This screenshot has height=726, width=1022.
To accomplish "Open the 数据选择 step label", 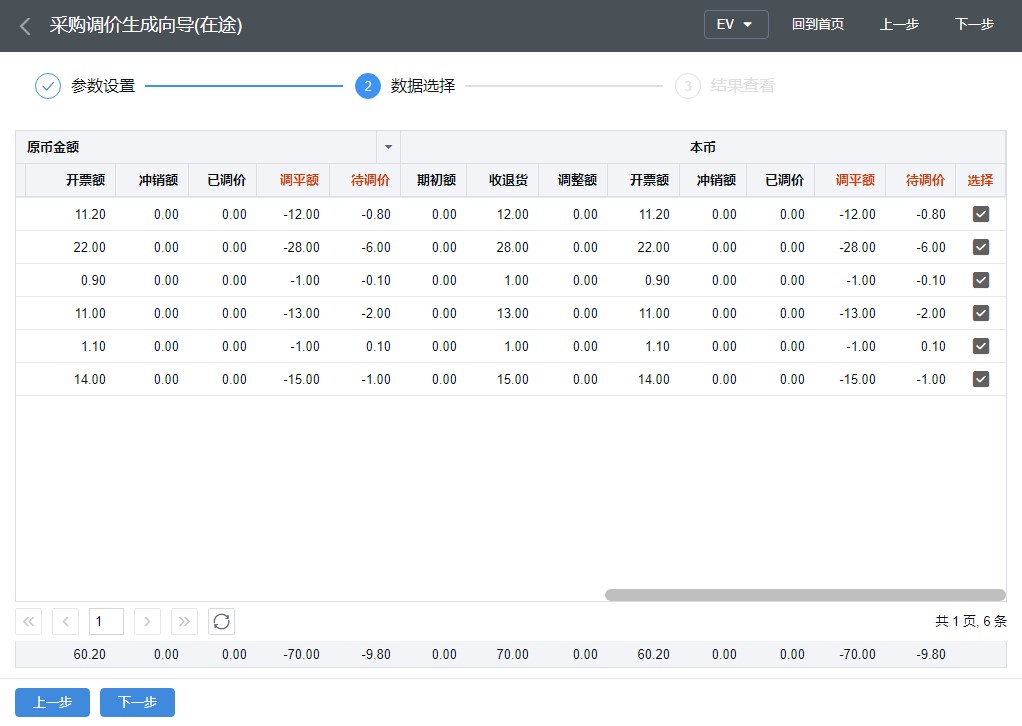I will (x=422, y=86).
